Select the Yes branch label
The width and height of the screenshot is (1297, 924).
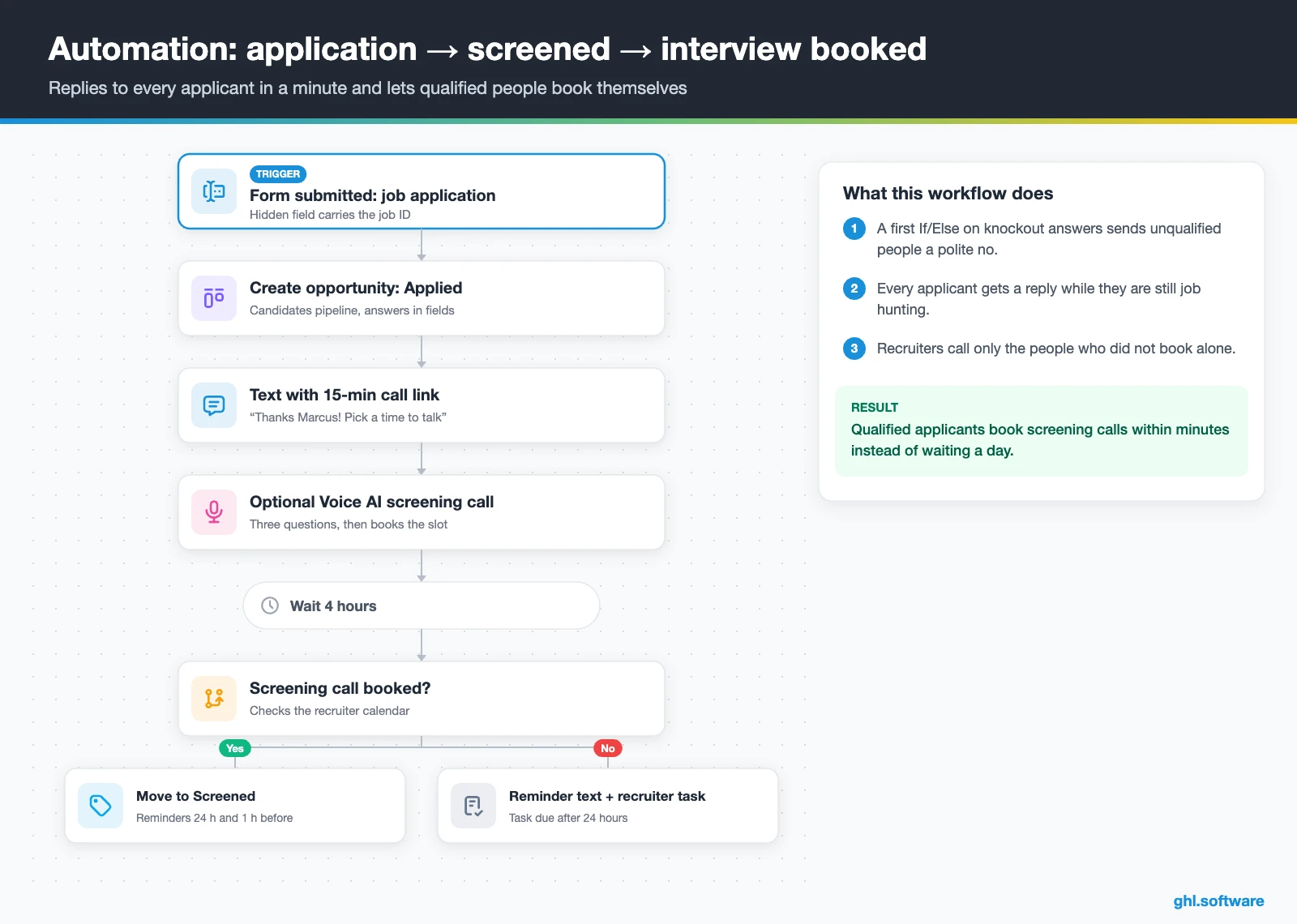click(235, 748)
